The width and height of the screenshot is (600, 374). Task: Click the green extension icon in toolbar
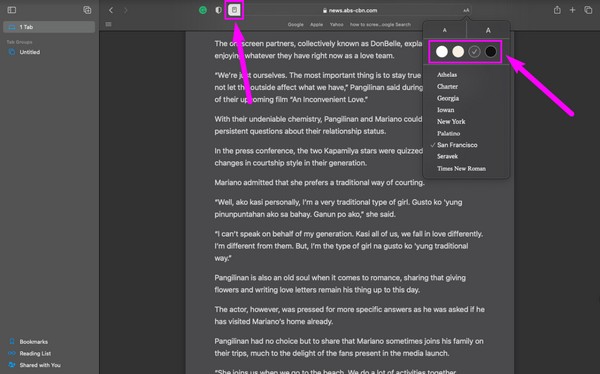[203, 10]
